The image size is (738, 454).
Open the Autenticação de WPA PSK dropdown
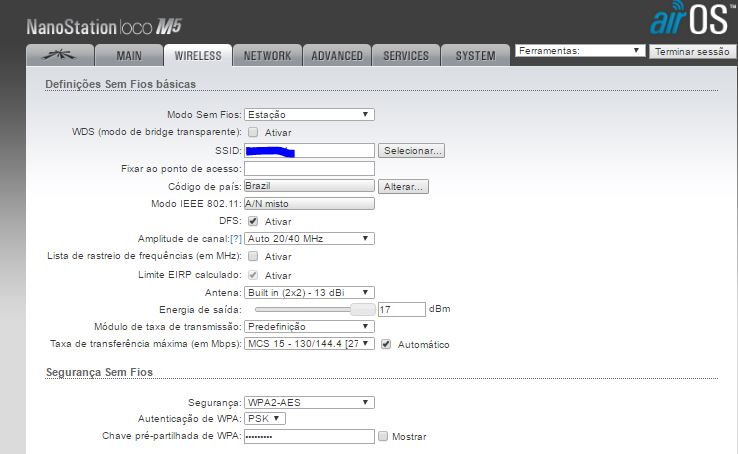(x=265, y=418)
